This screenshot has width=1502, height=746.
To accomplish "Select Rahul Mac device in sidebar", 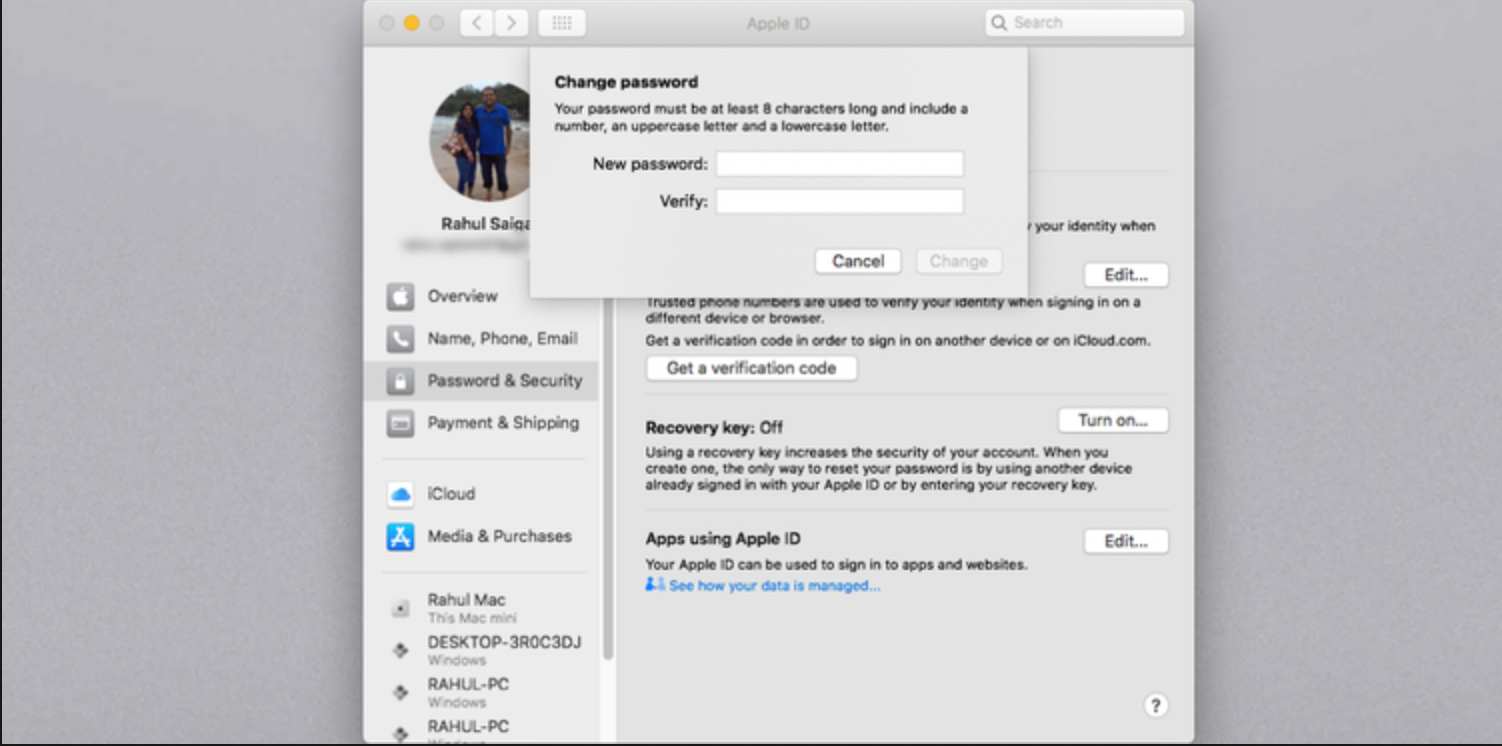I will coord(466,607).
